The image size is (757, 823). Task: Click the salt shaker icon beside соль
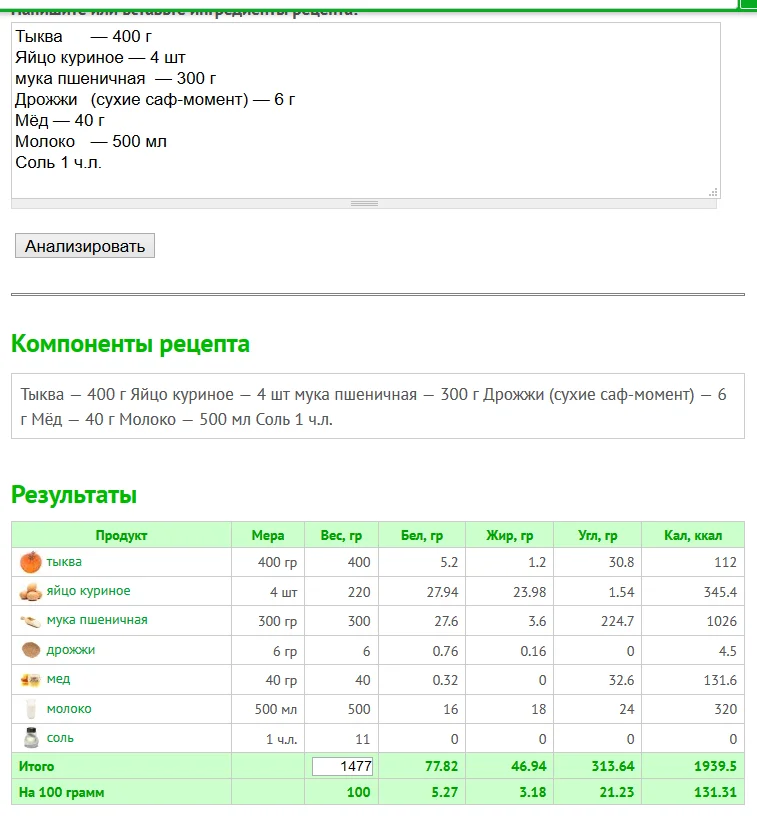click(31, 738)
